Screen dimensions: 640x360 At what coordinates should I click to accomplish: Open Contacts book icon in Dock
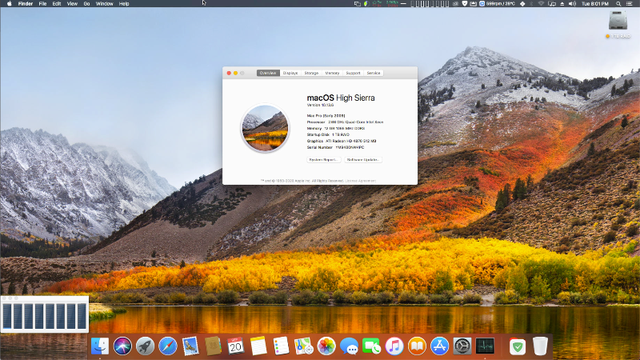tap(213, 346)
